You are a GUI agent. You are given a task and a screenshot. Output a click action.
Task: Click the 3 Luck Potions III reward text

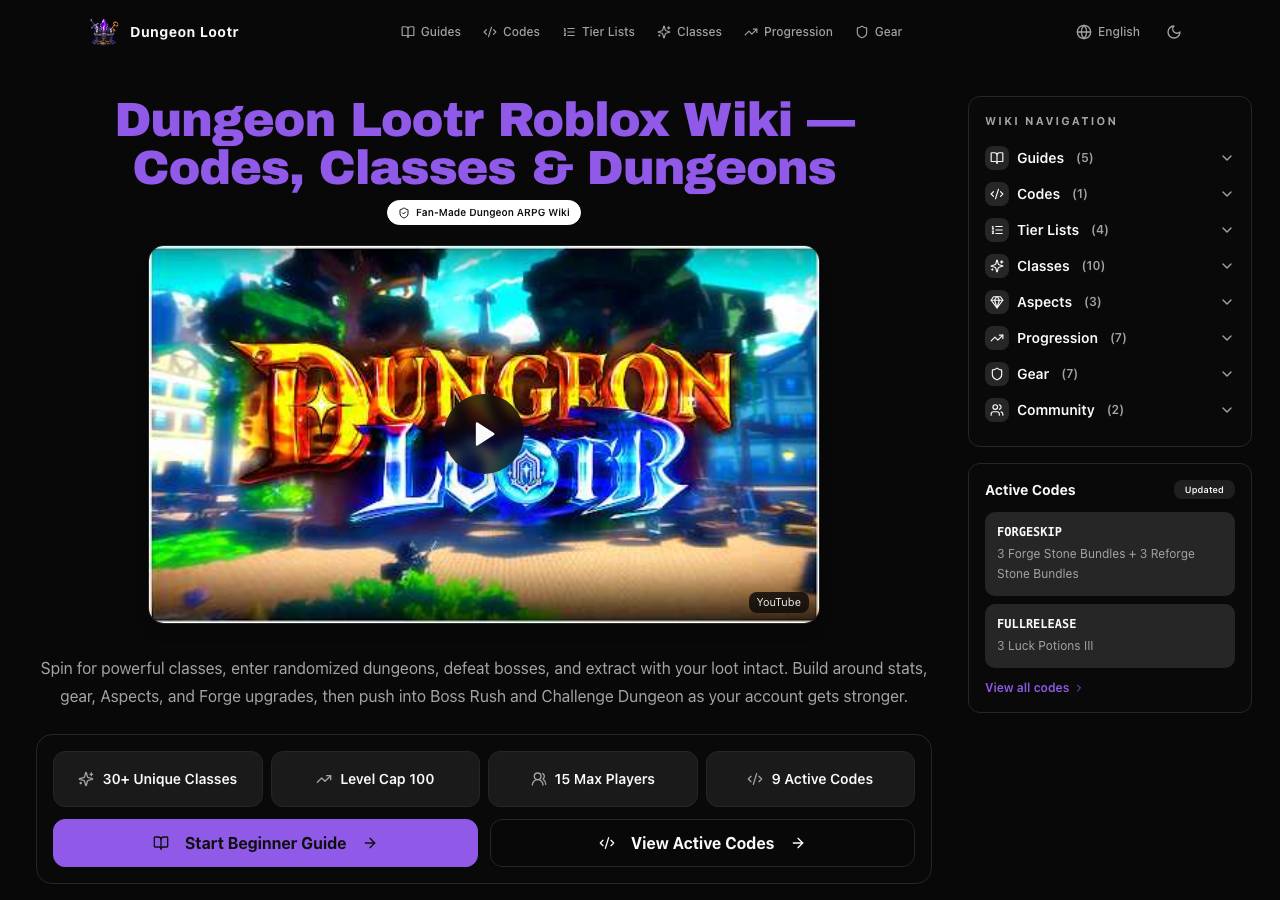coord(1045,646)
